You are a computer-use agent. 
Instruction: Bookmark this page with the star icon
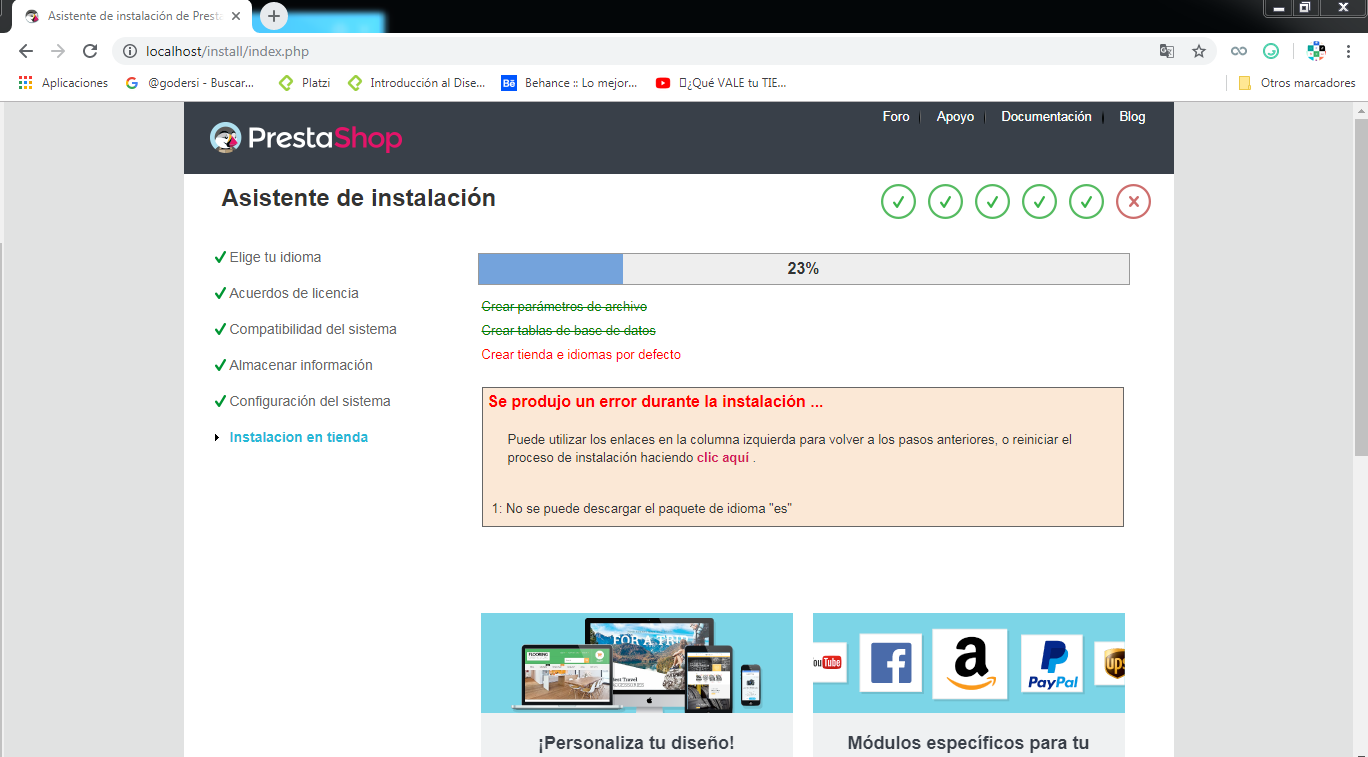click(x=1199, y=51)
